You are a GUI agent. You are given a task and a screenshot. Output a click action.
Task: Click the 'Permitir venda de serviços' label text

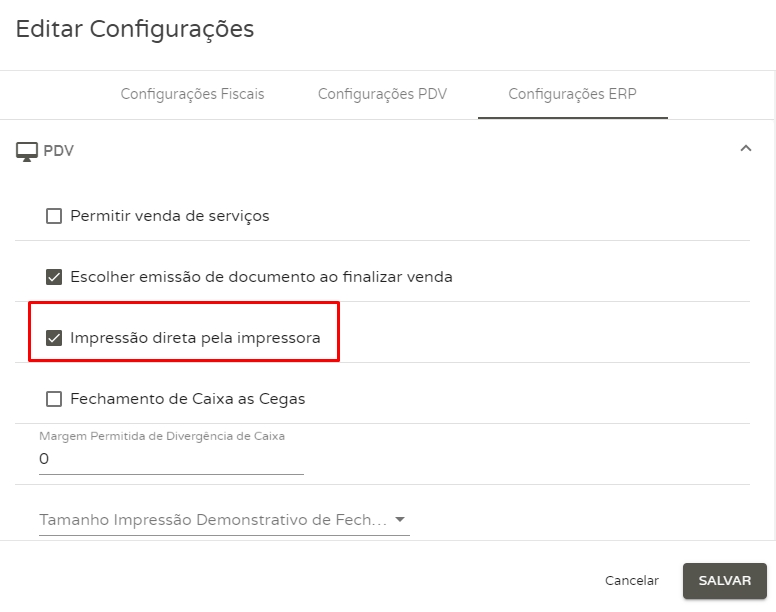[x=170, y=216]
